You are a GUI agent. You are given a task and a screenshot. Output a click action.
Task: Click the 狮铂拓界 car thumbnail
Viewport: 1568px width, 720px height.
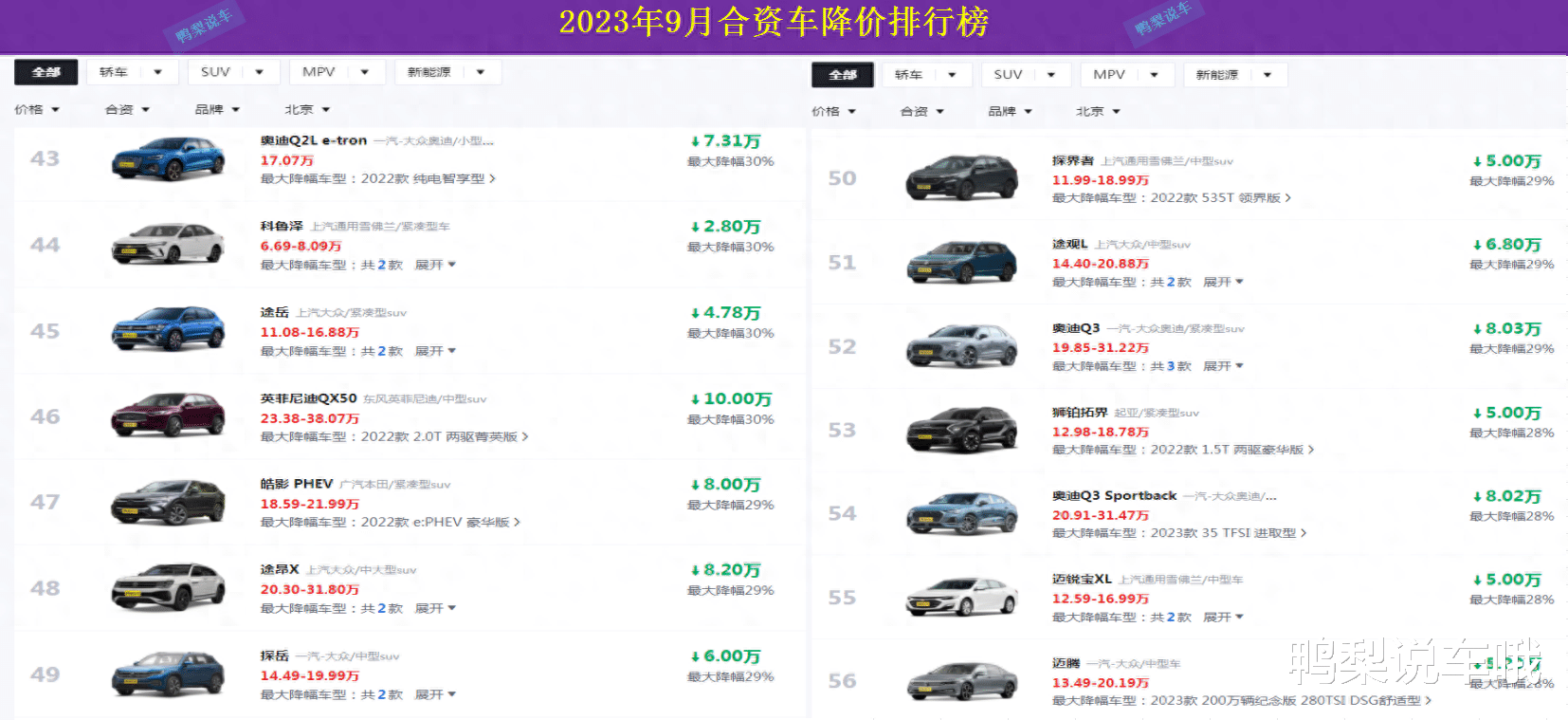962,430
